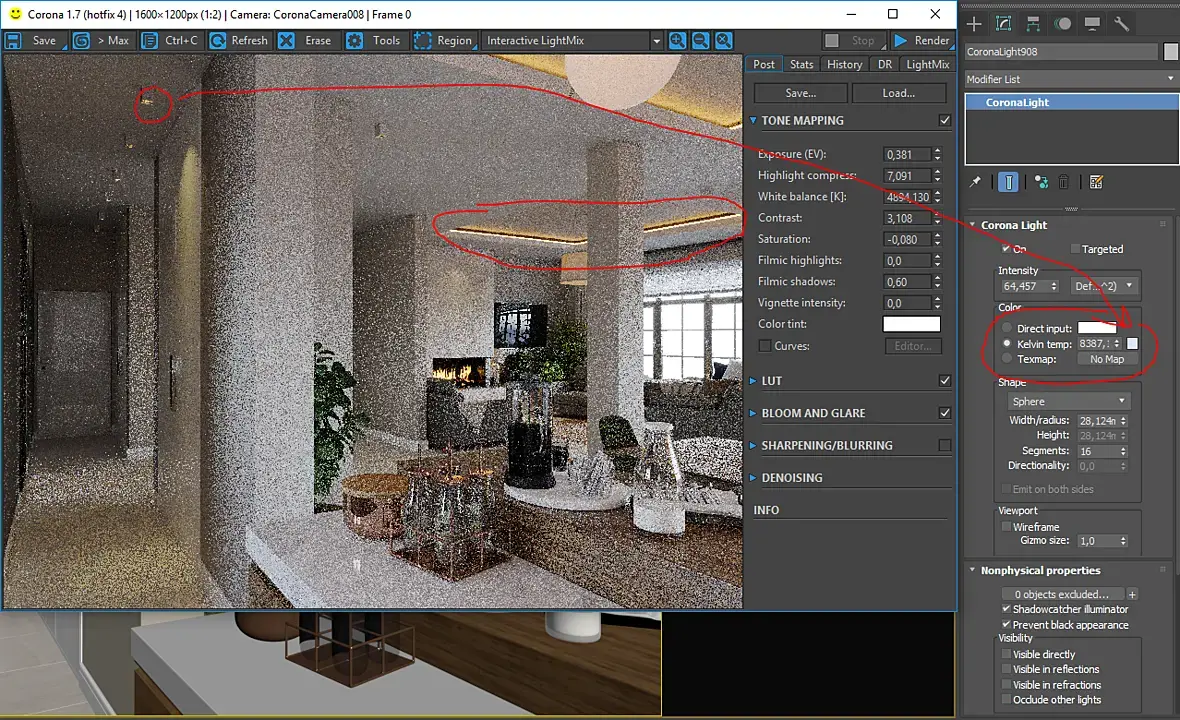Screen dimensions: 1180x720
Task: Open the Sphere shape dropdown
Action: tap(1068, 401)
